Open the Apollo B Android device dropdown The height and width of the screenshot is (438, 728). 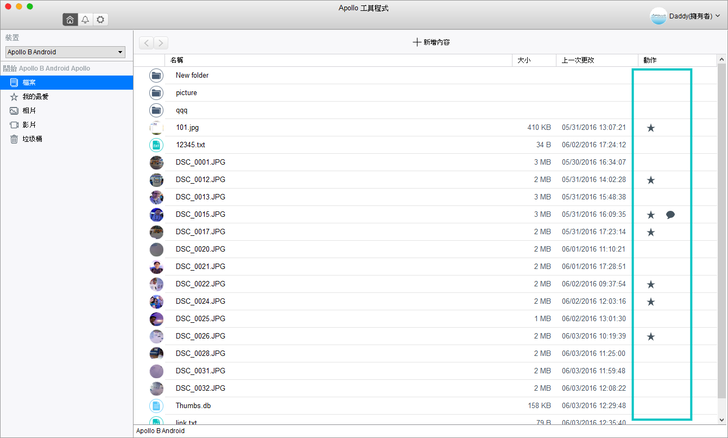coord(64,51)
